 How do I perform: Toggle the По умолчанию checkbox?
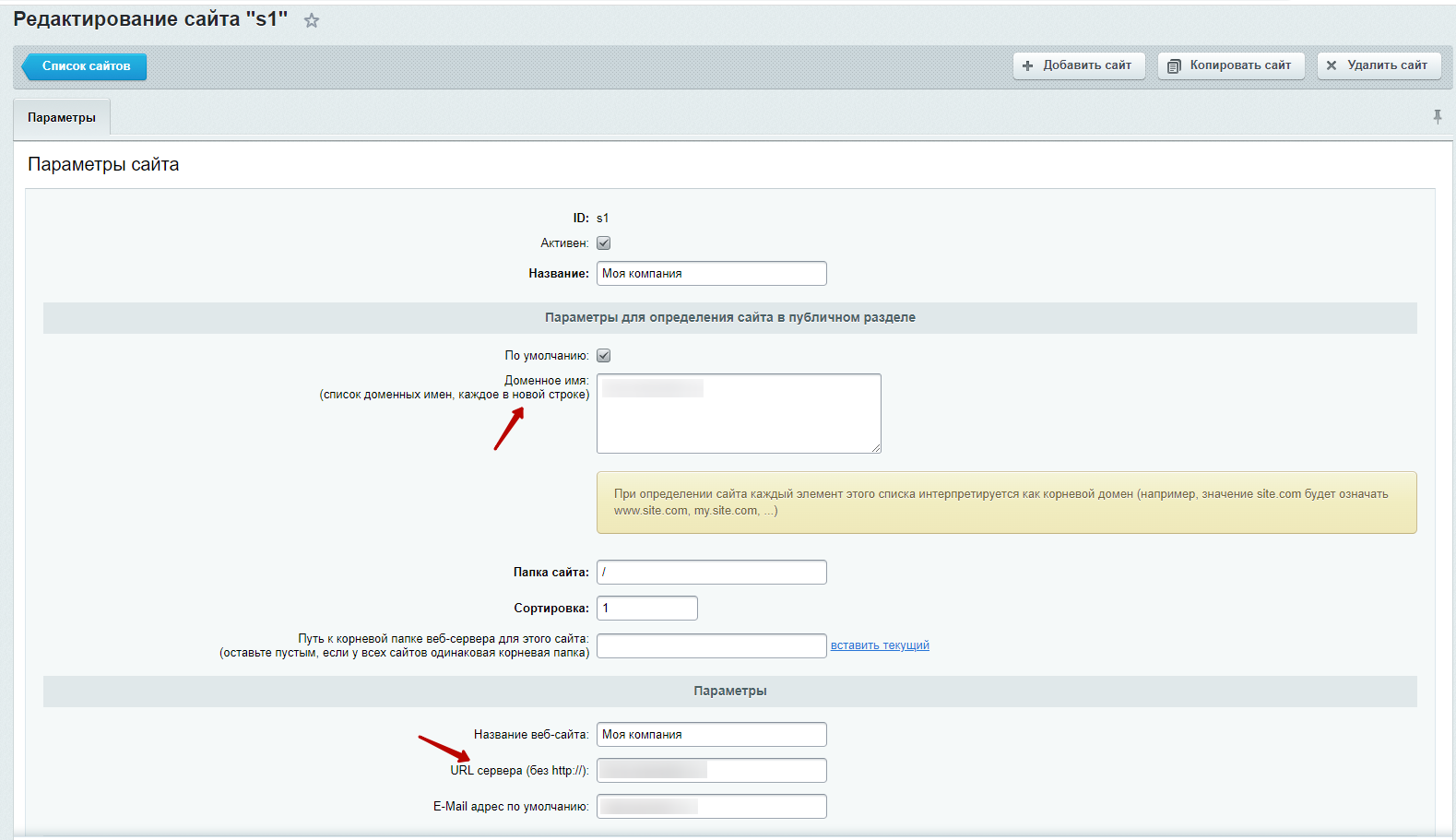[604, 356]
